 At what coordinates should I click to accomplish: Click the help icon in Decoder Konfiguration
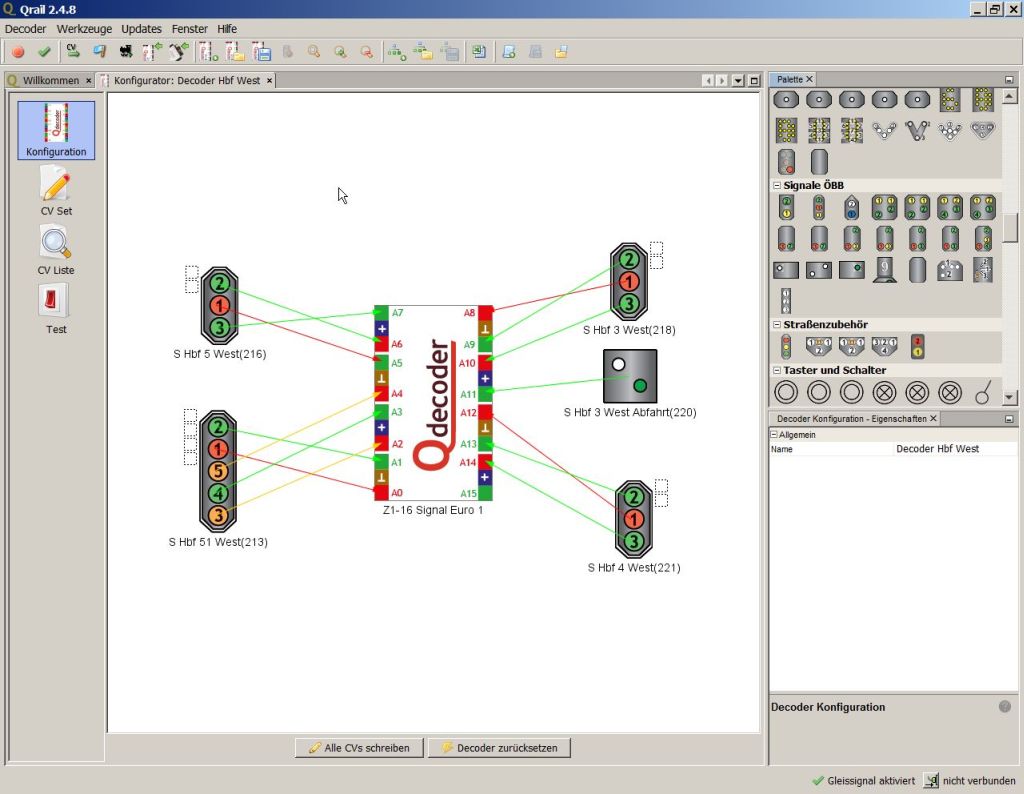point(1004,707)
